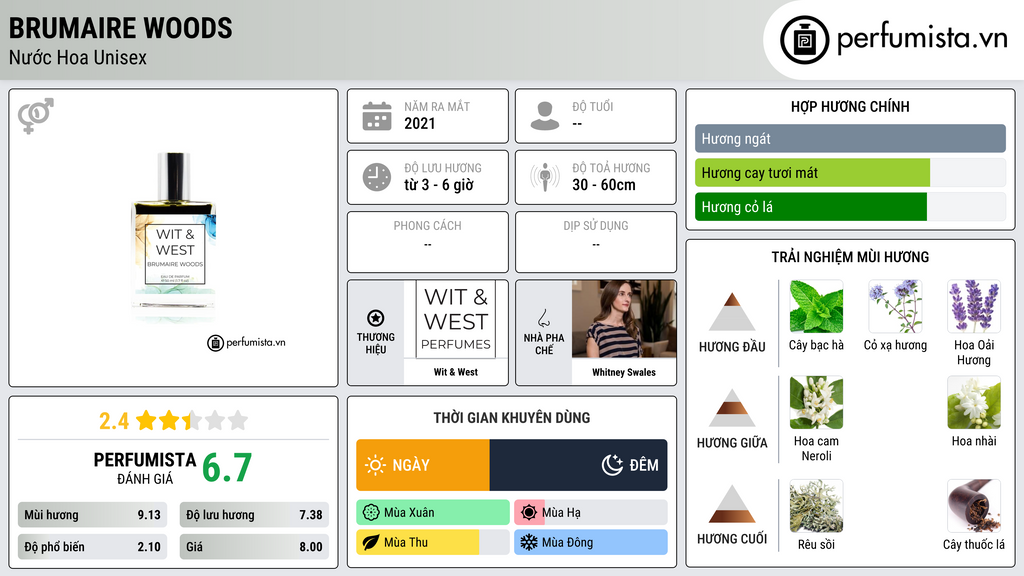Click the Cây bạc hà mint image
The width and height of the screenshot is (1024, 576).
click(x=816, y=307)
